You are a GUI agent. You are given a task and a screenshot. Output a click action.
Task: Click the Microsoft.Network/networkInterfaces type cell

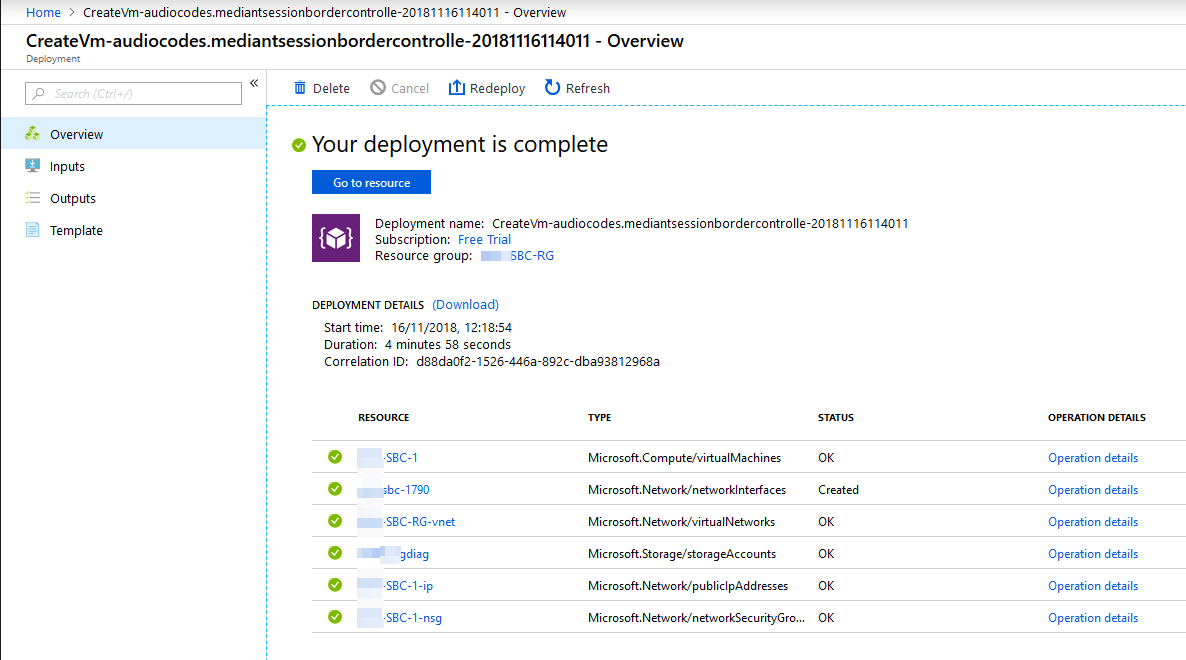coord(687,490)
